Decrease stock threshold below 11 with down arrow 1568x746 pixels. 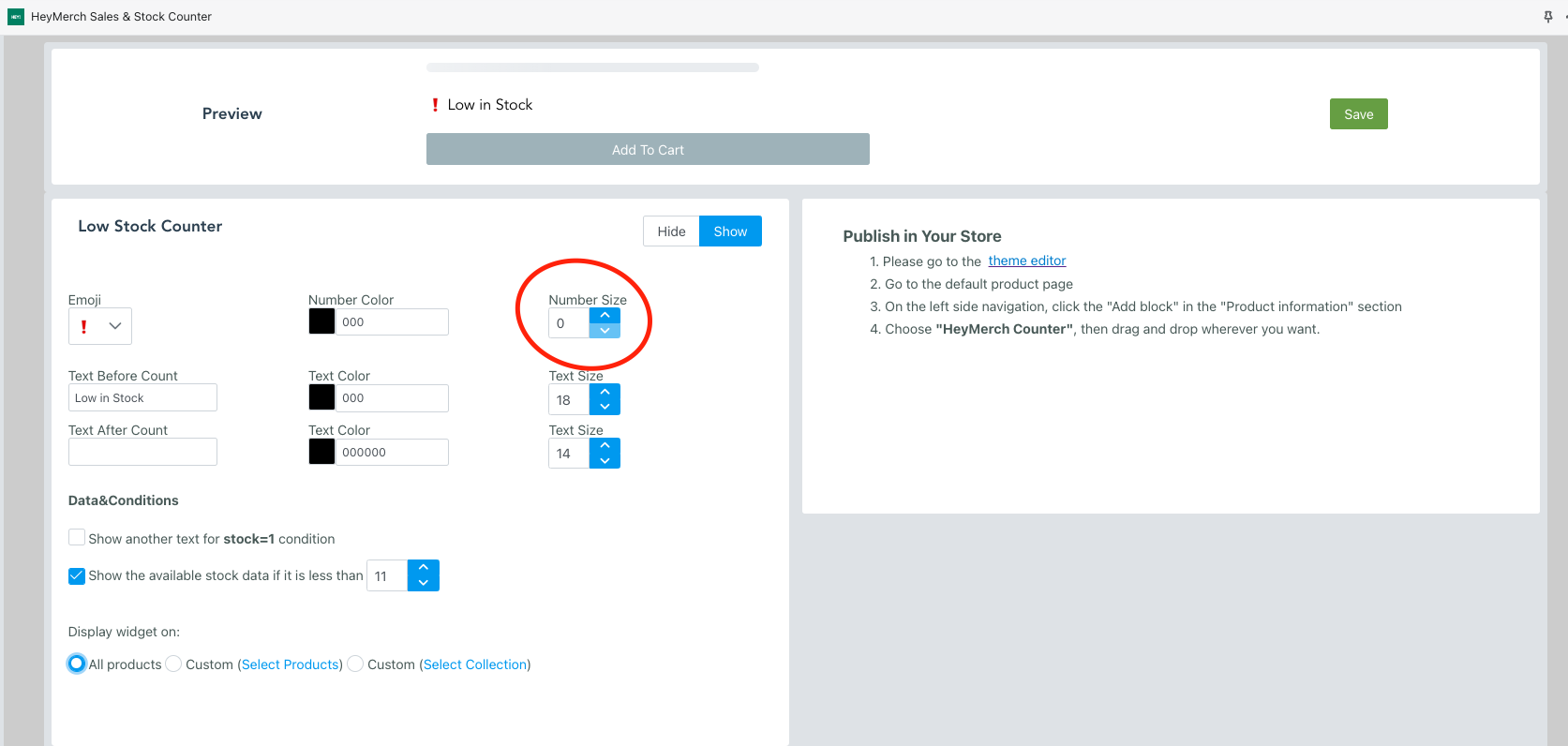point(424,583)
